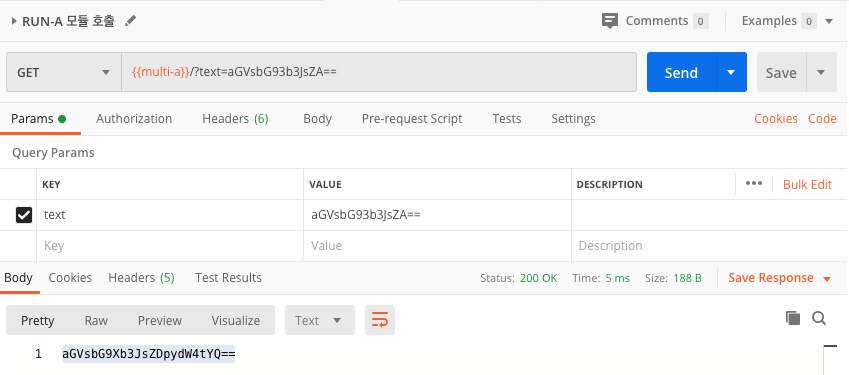Viewport: 849px width, 375px height.
Task: Open the response Headers (5) tab
Action: [141, 278]
